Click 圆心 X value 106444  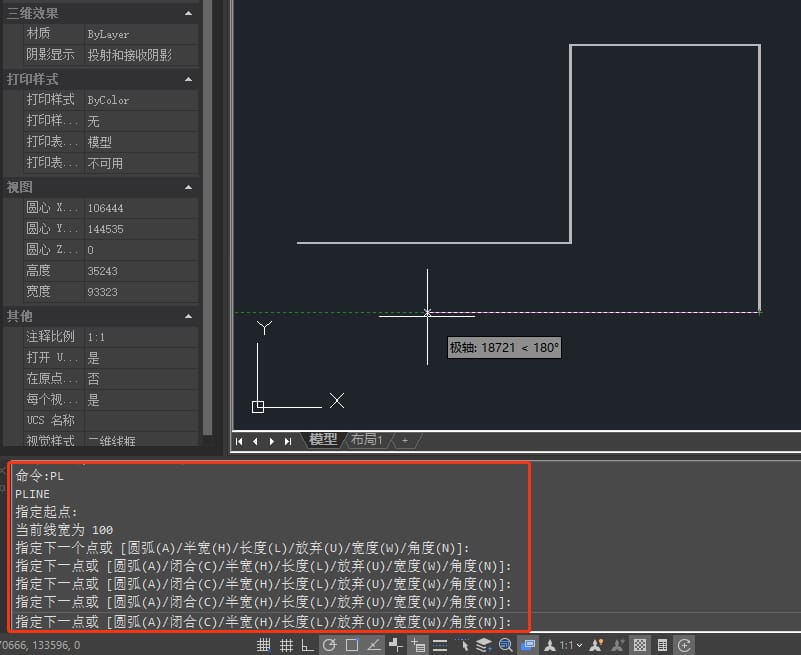pyautogui.click(x=141, y=208)
